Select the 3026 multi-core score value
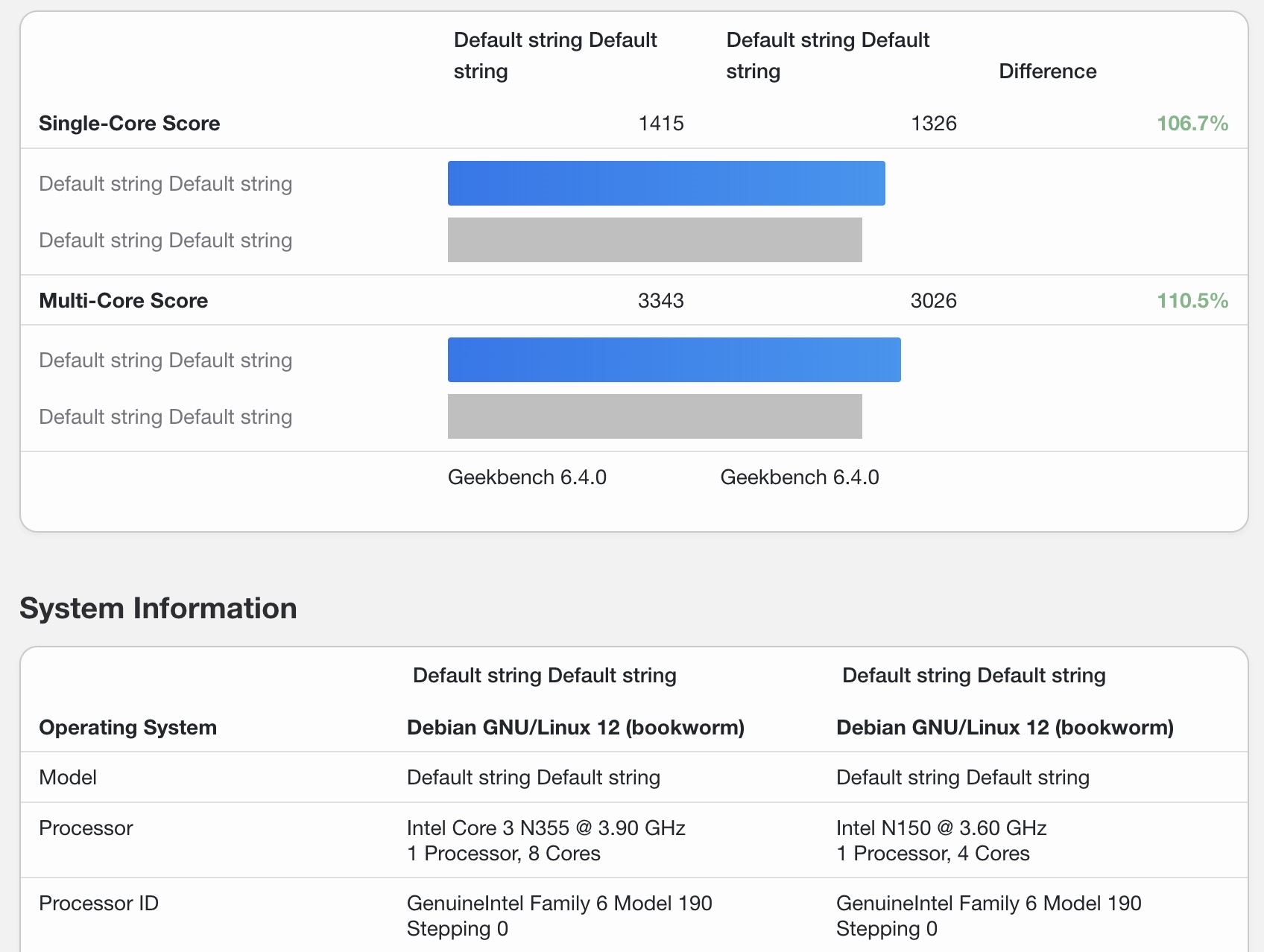 click(x=933, y=301)
